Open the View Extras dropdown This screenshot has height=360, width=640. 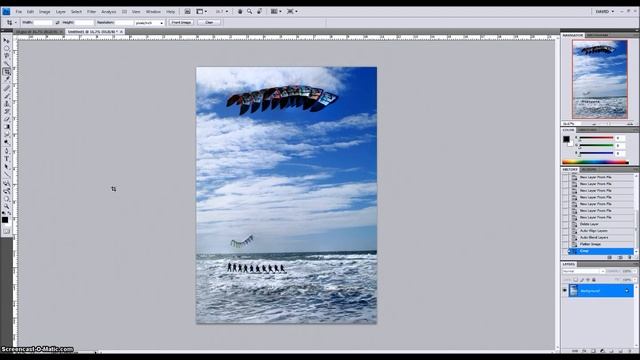pyautogui.click(x=202, y=11)
